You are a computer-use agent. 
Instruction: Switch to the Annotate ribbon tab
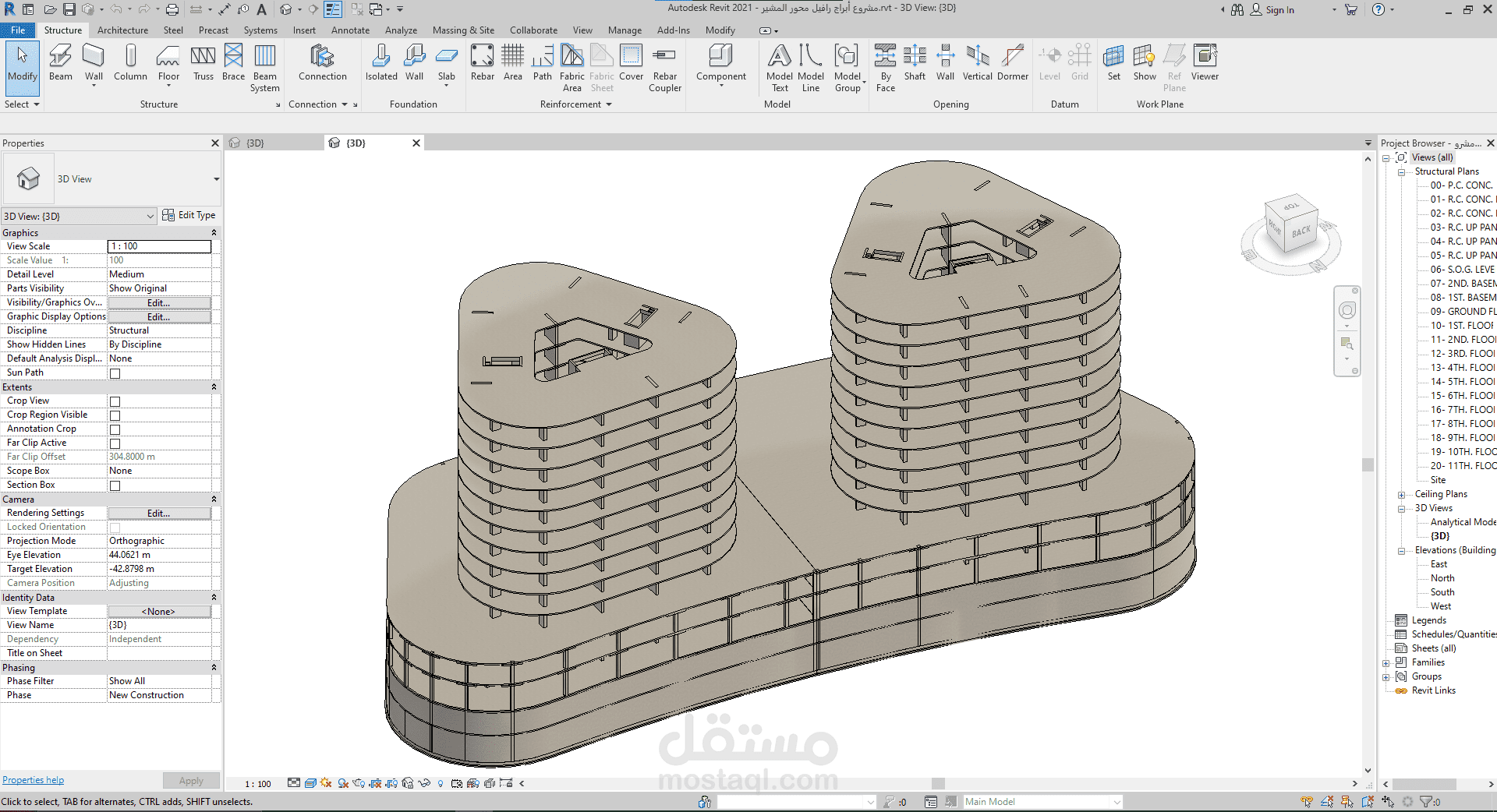(350, 30)
